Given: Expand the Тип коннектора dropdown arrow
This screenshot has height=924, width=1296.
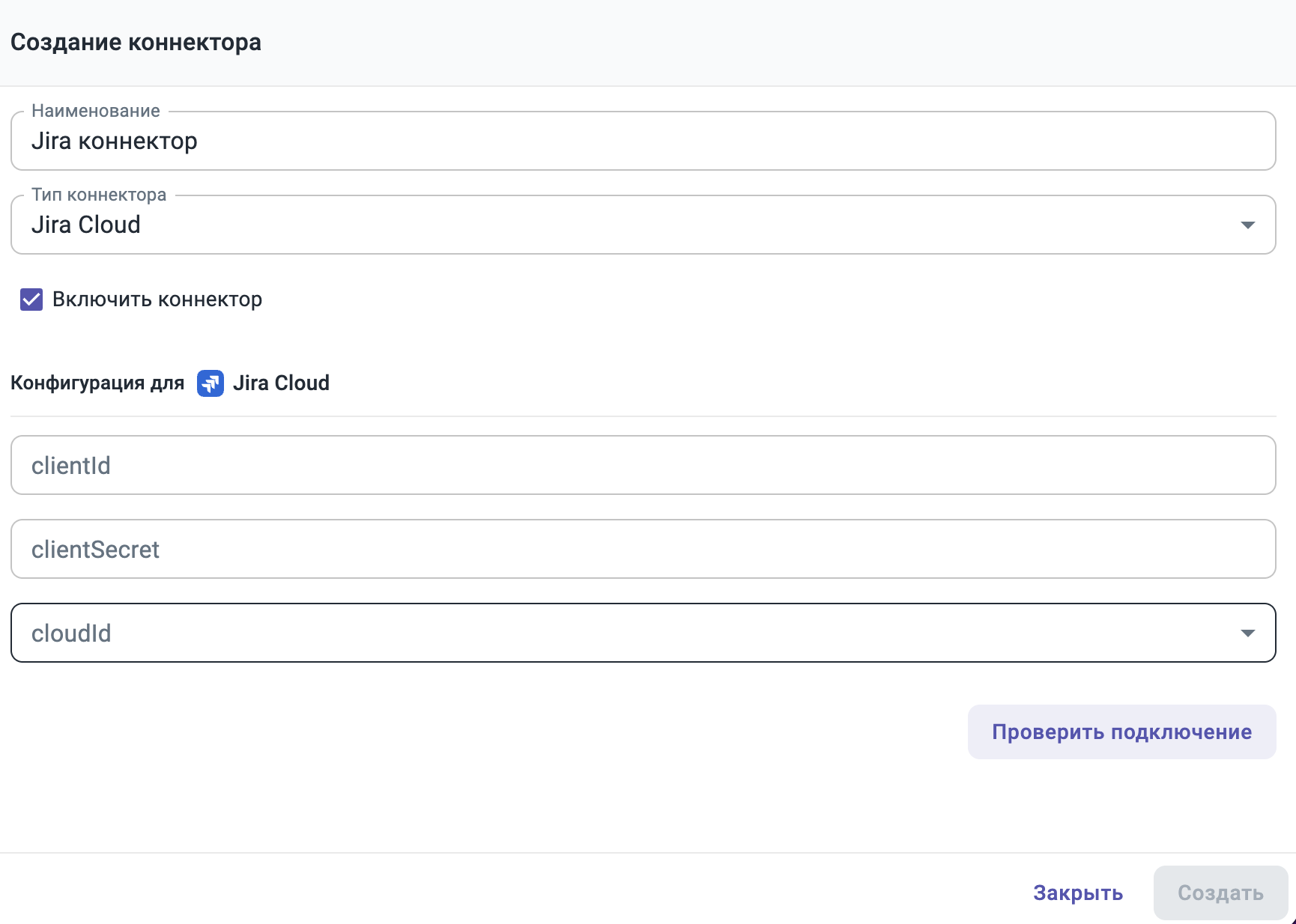Looking at the screenshot, I should point(1247,225).
